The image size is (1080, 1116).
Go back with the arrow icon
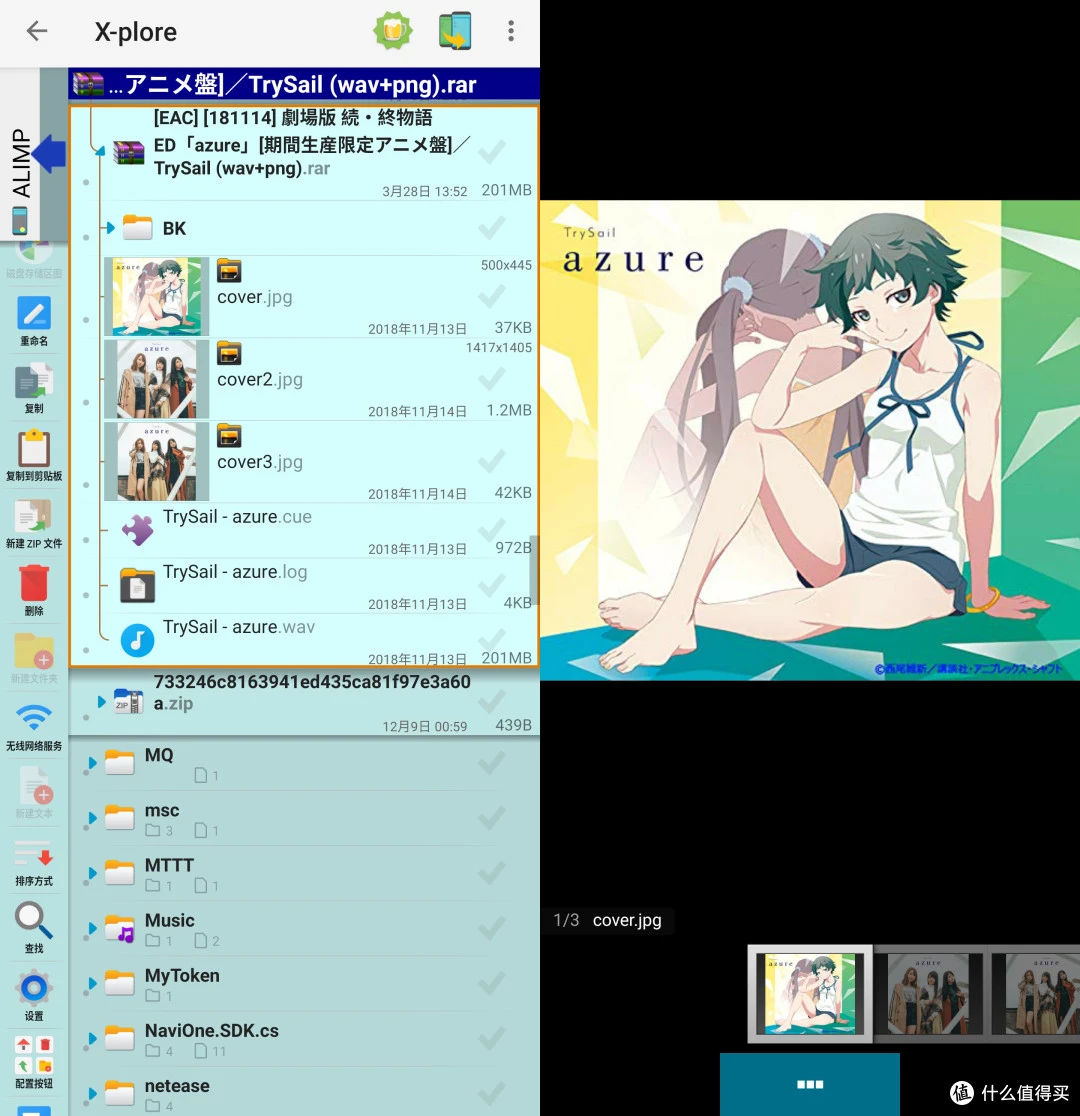36,31
